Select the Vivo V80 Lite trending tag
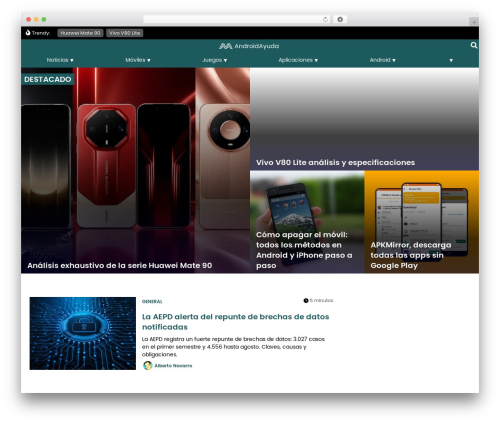The image size is (500, 423). tap(125, 33)
